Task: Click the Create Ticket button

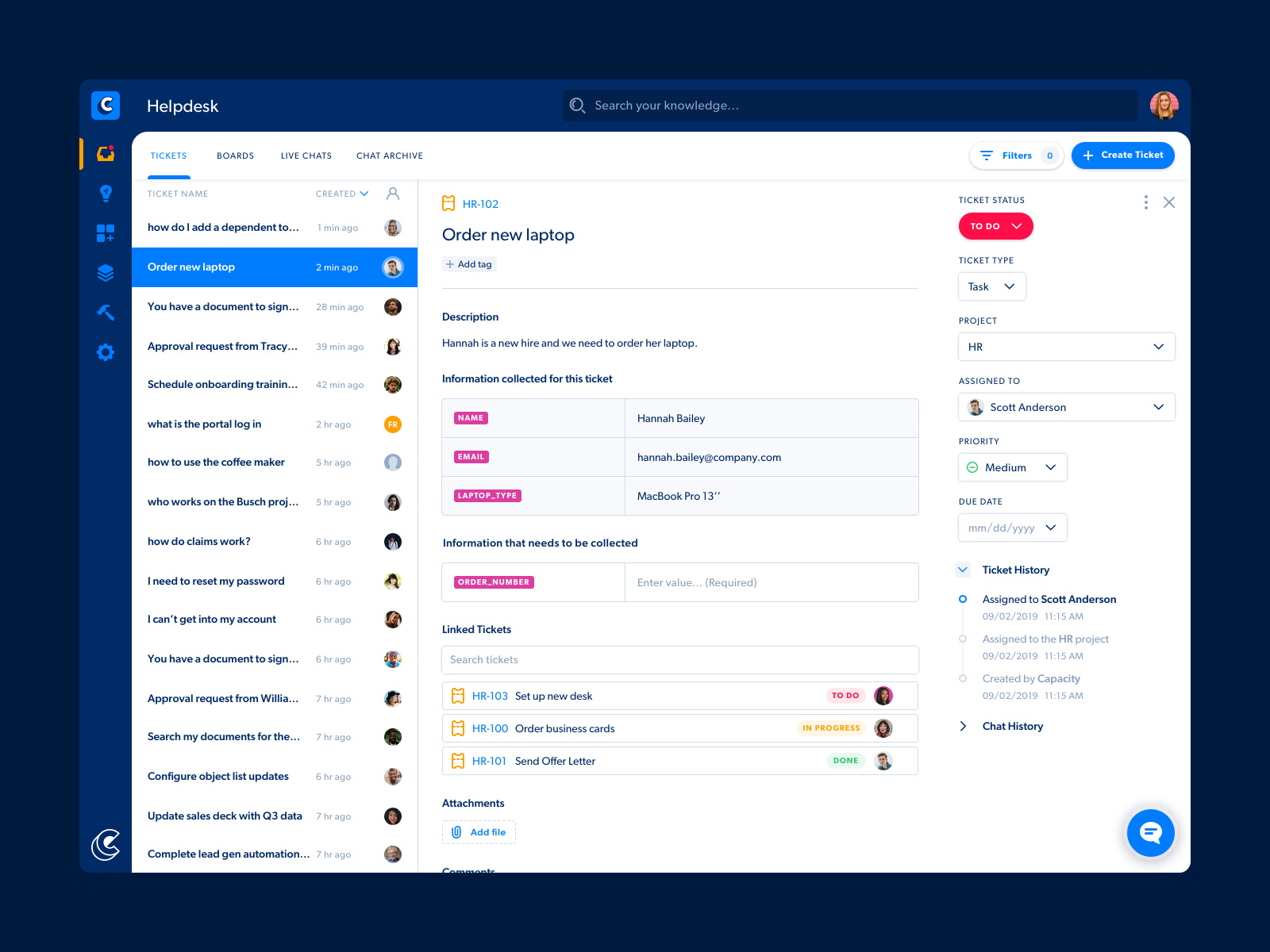Action: (1122, 155)
